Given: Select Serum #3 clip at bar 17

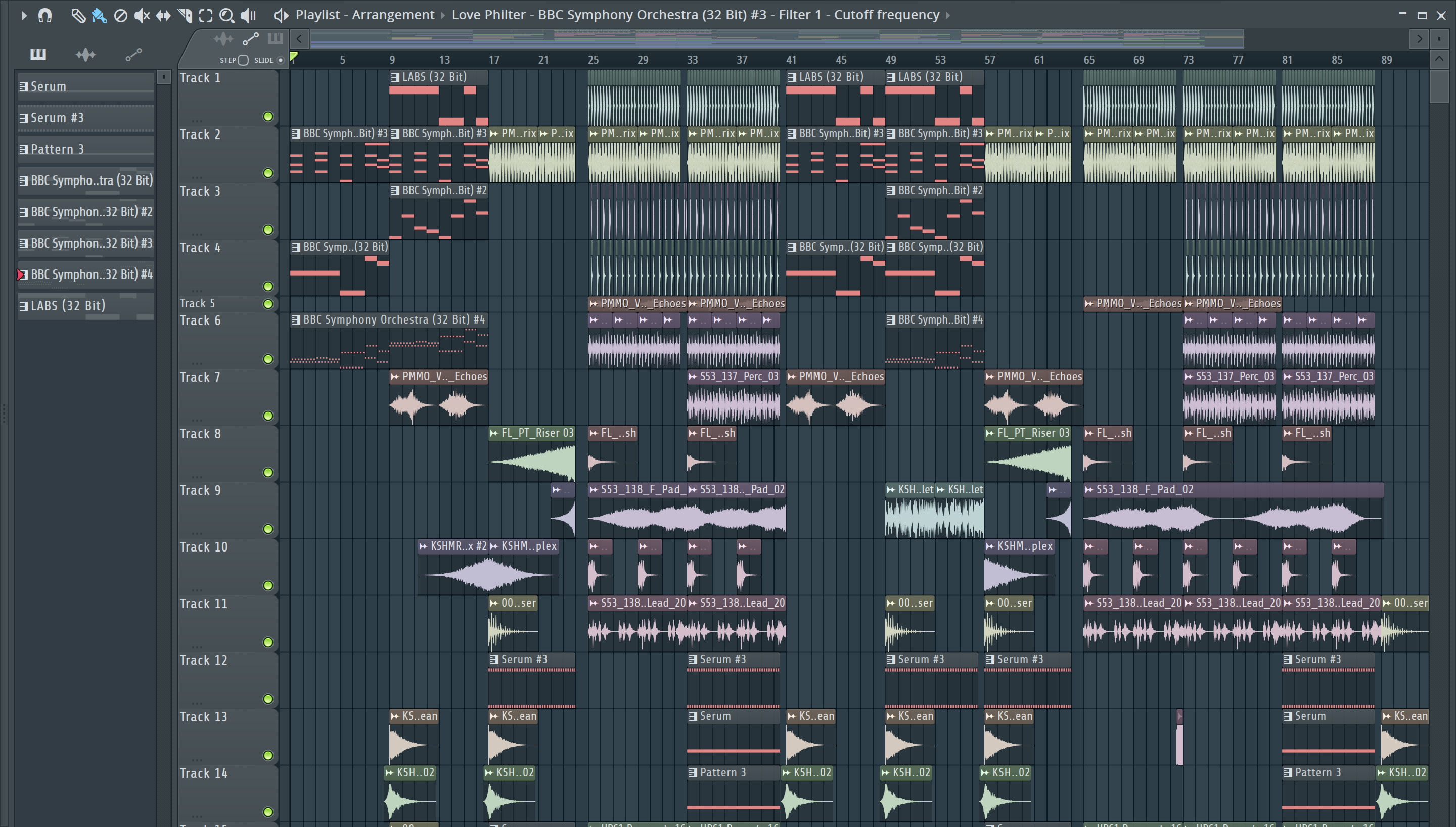Looking at the screenshot, I should (x=531, y=680).
